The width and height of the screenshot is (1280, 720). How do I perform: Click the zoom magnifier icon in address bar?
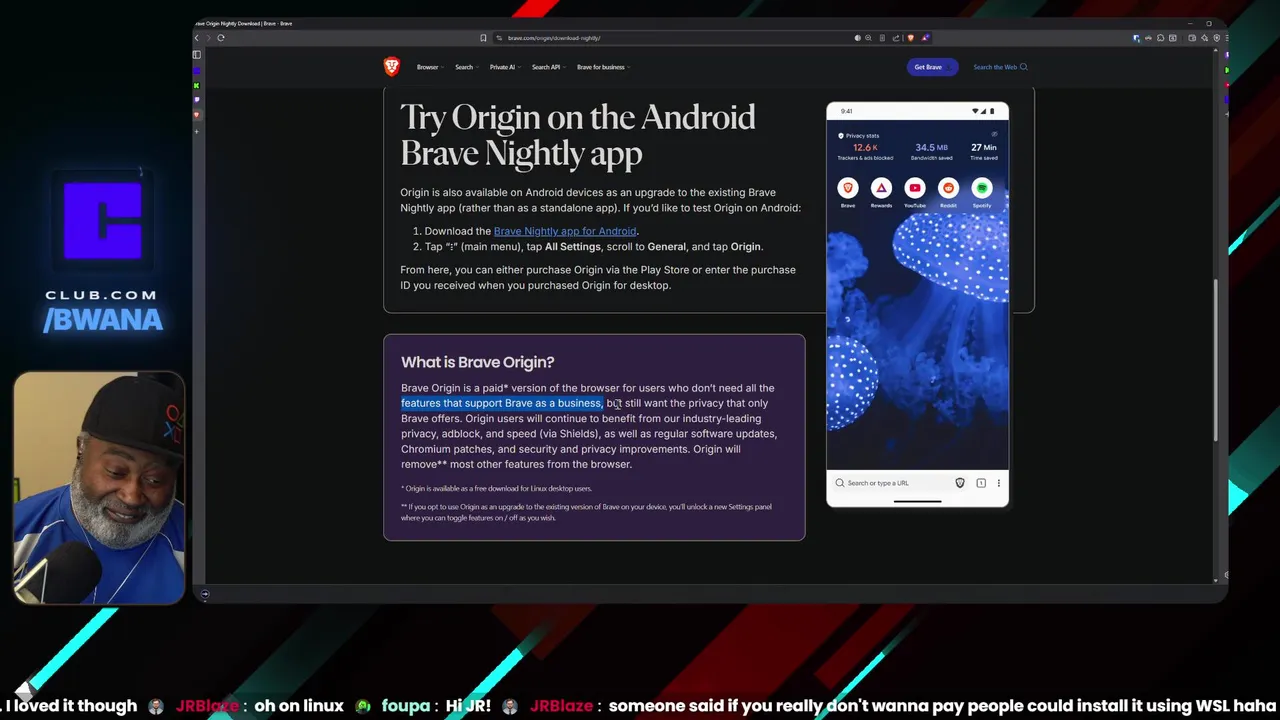pyautogui.click(x=868, y=38)
